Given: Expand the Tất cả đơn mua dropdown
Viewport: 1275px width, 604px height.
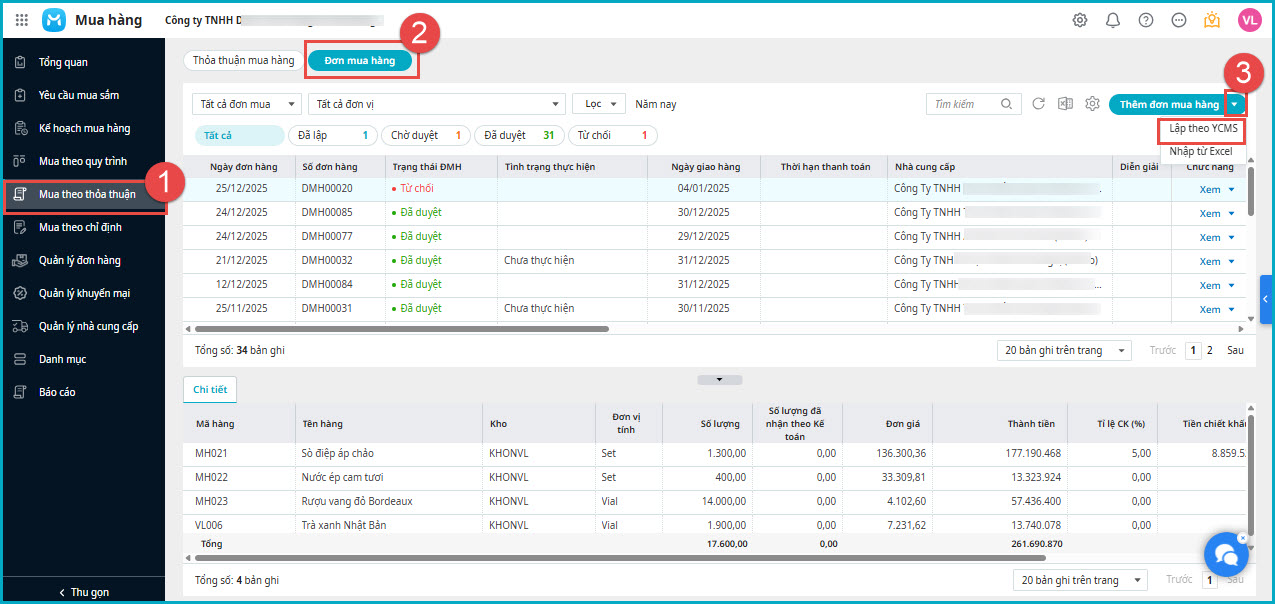Looking at the screenshot, I should point(247,104).
